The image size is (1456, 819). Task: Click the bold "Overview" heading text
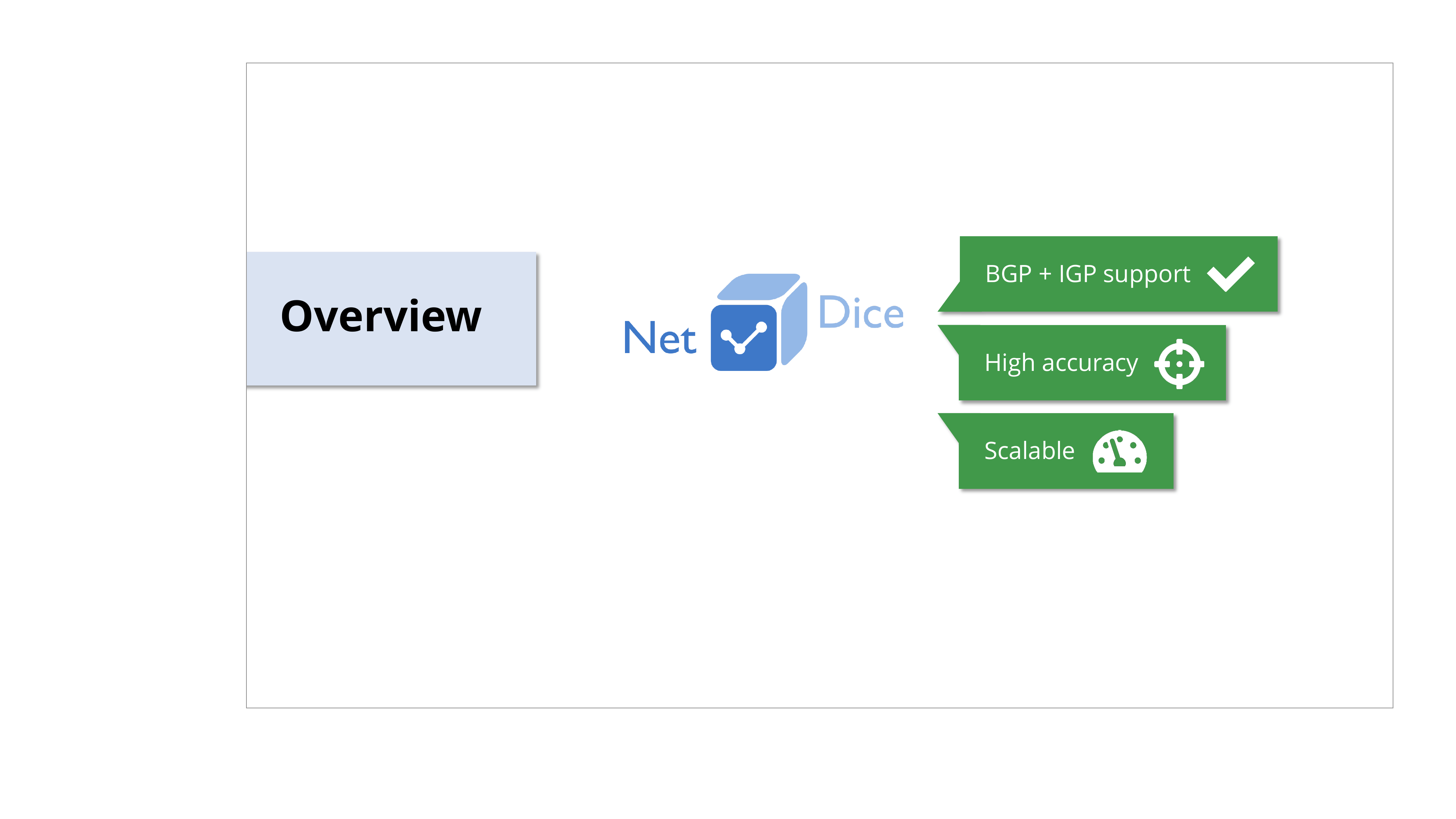[380, 317]
